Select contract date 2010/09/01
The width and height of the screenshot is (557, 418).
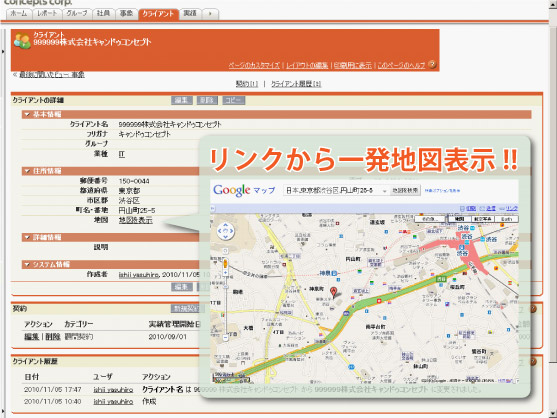[167, 337]
